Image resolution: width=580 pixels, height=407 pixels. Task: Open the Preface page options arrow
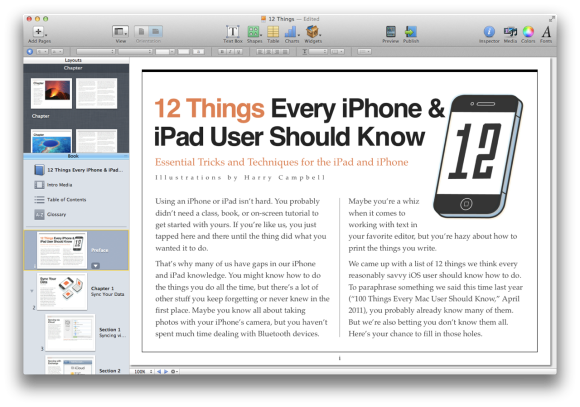(x=95, y=265)
